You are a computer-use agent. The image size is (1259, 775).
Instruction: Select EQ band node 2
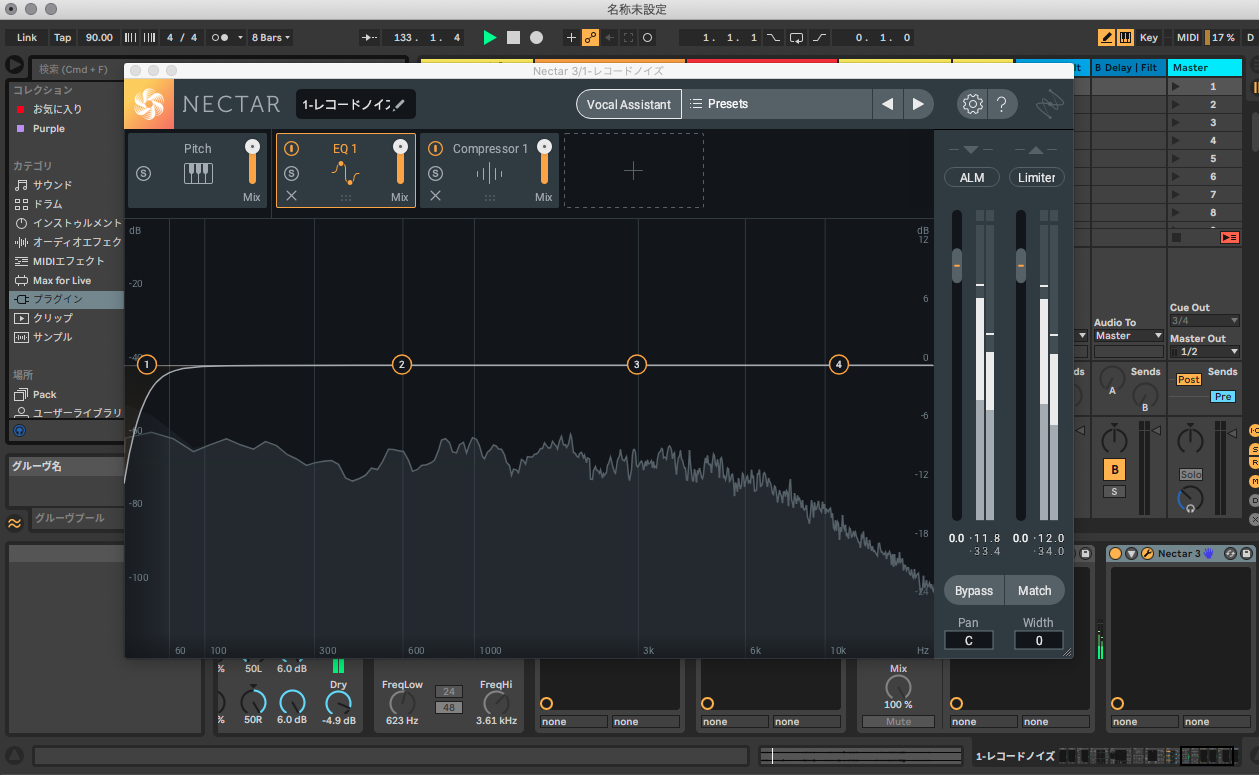point(402,365)
